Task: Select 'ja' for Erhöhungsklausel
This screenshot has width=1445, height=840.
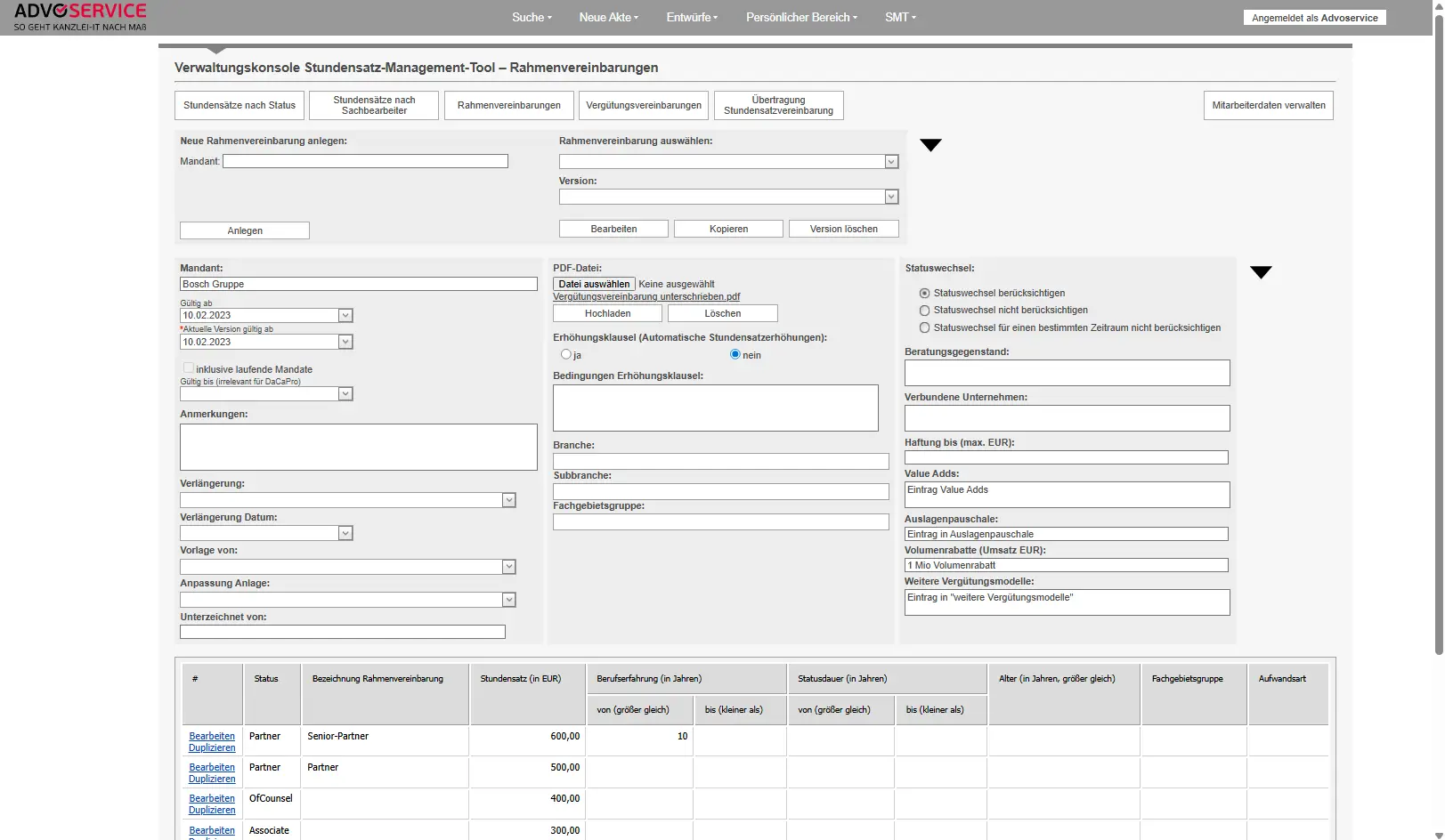Action: pos(566,354)
